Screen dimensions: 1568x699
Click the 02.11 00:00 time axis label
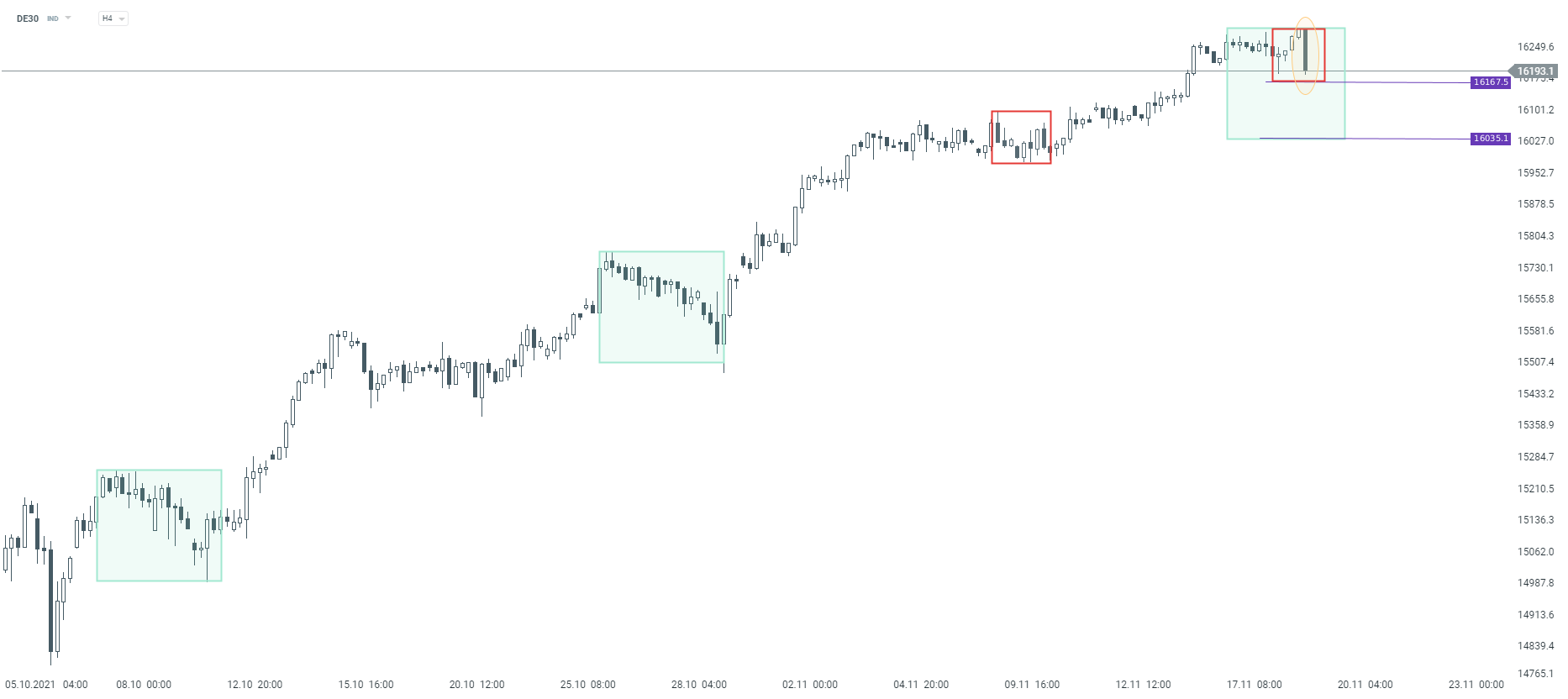pos(809,685)
